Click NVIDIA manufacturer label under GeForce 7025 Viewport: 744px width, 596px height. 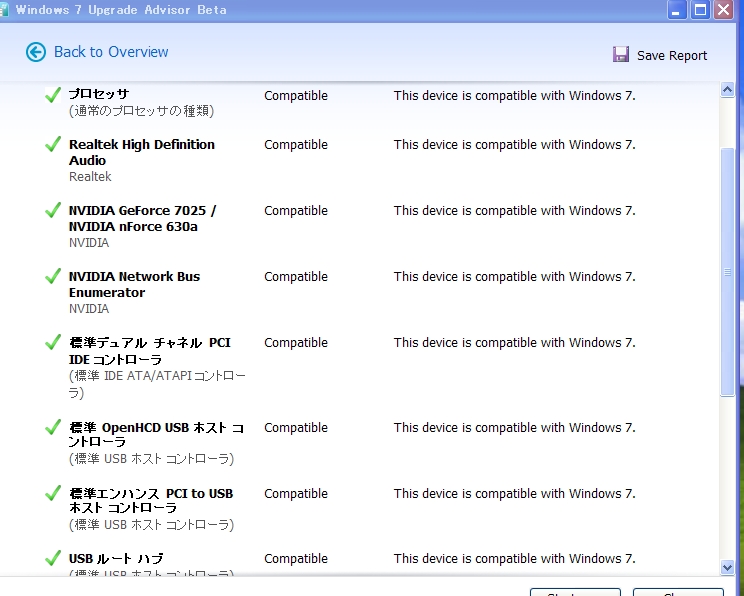[x=89, y=242]
